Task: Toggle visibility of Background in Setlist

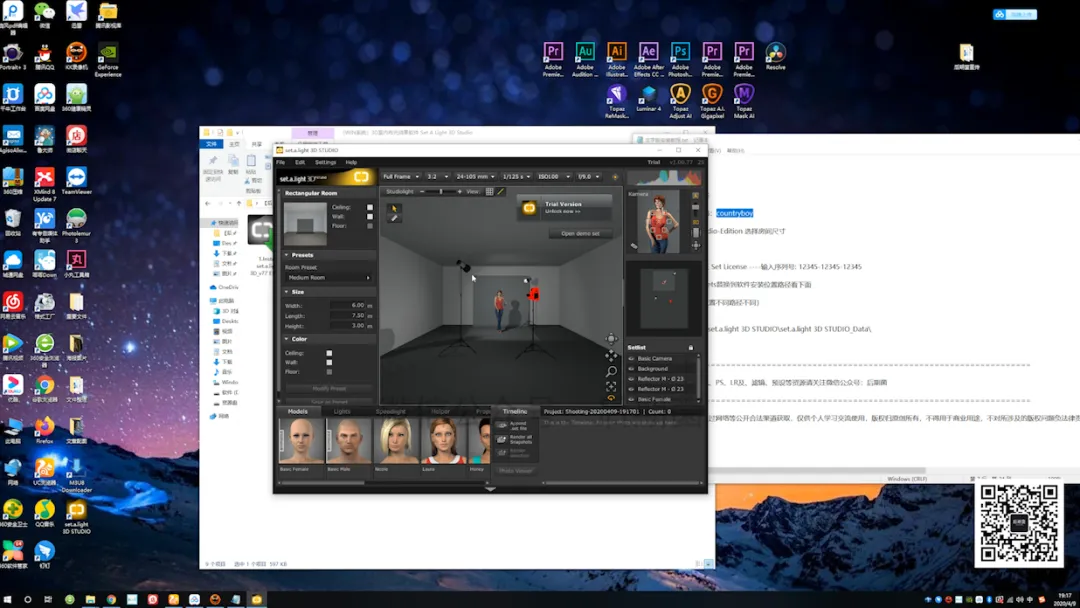Action: (632, 369)
